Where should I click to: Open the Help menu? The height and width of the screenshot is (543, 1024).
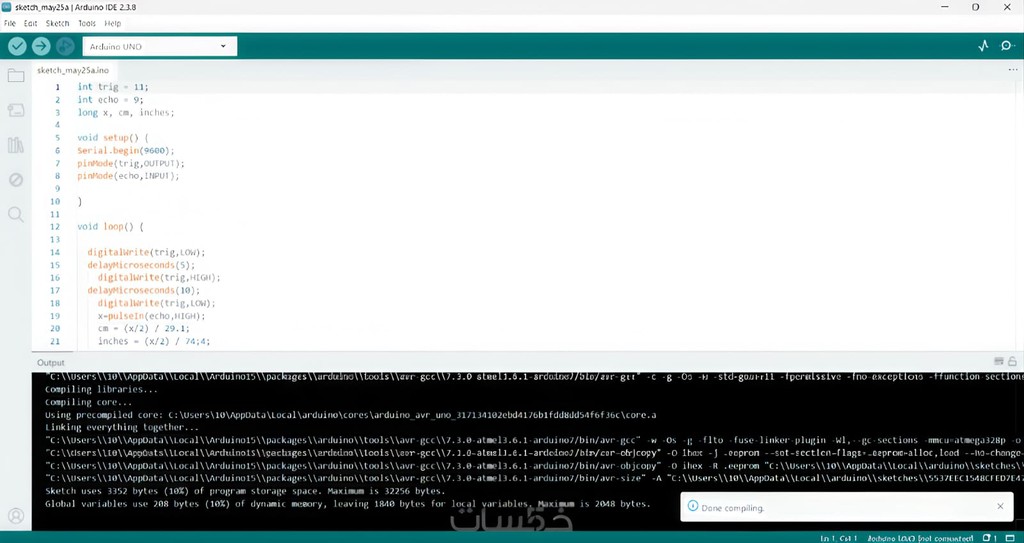[113, 24]
